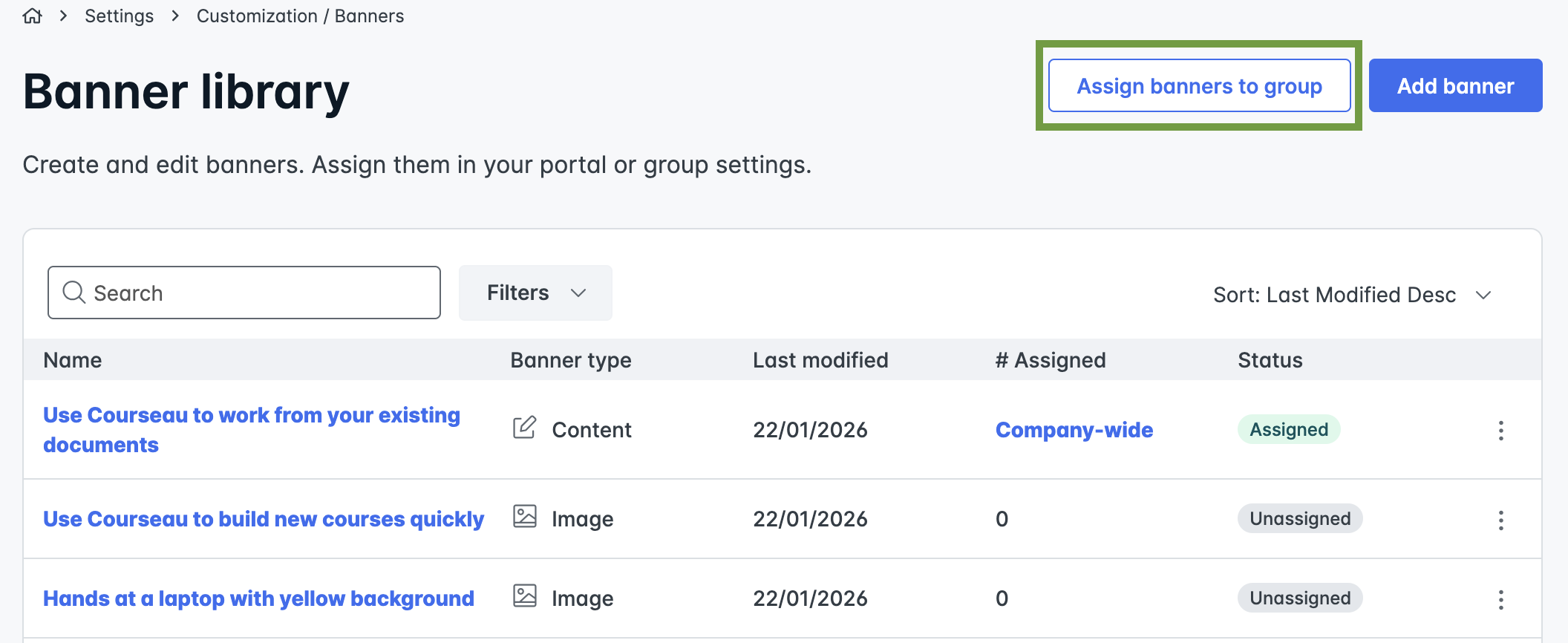Open the Sort: Last Modified Desc dropdown
The width and height of the screenshot is (1568, 643).
[1353, 295]
